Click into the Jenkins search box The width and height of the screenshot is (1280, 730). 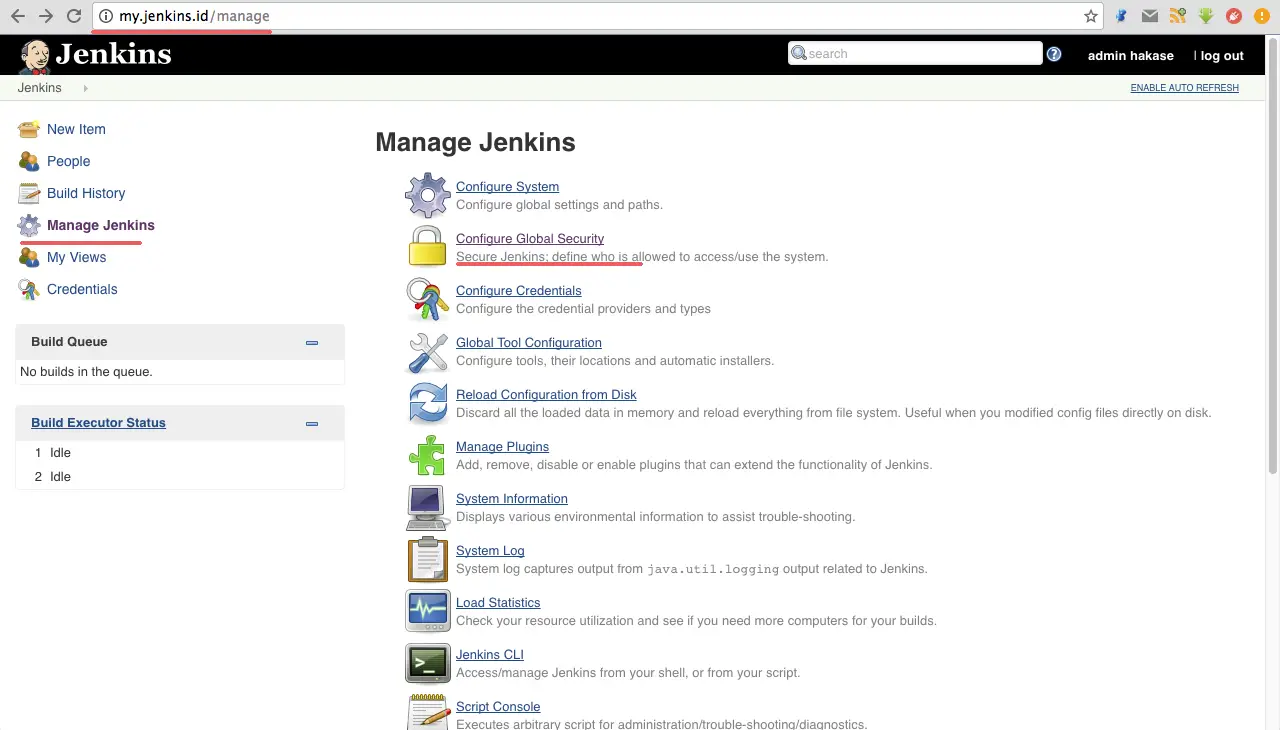click(x=915, y=53)
